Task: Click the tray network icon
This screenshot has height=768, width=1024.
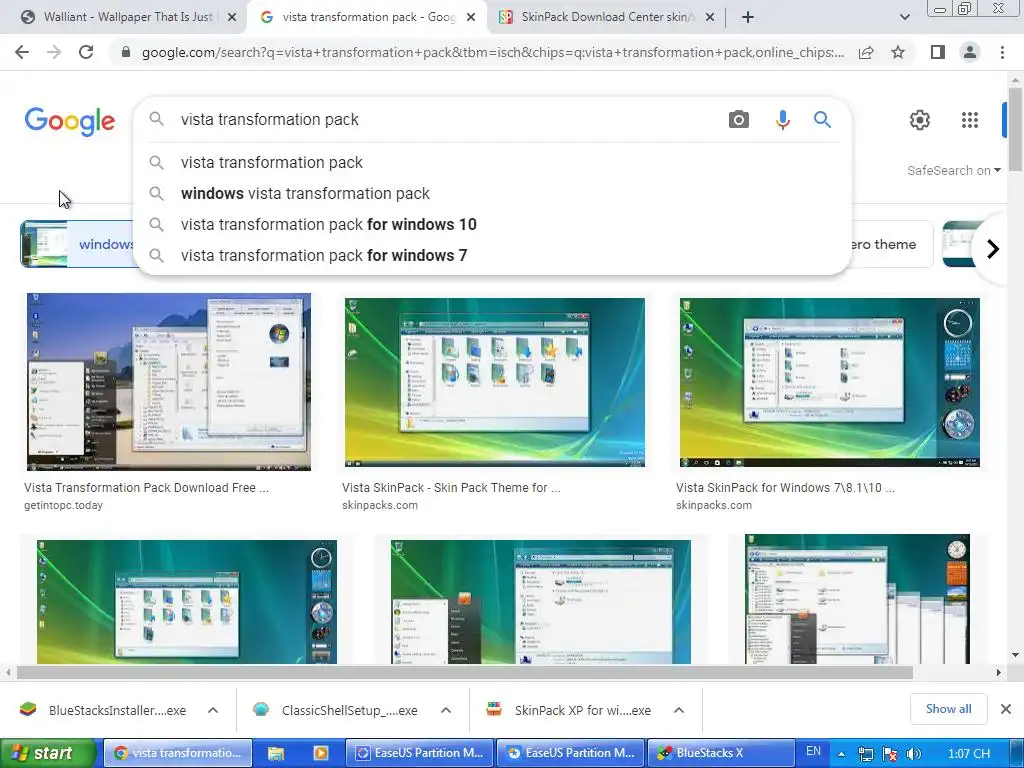Action: pos(866,754)
